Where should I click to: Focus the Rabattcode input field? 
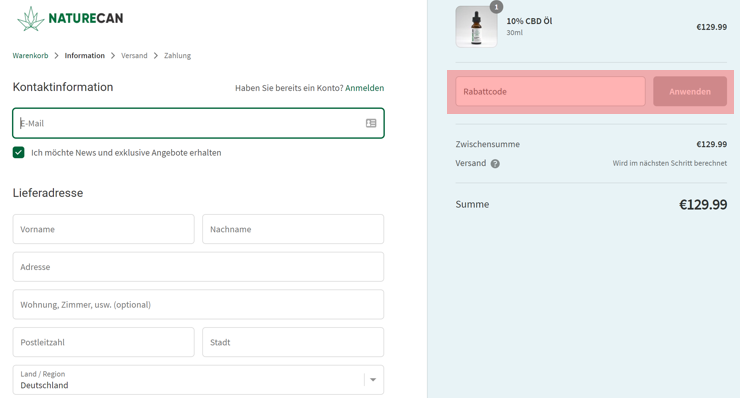pyautogui.click(x=550, y=92)
